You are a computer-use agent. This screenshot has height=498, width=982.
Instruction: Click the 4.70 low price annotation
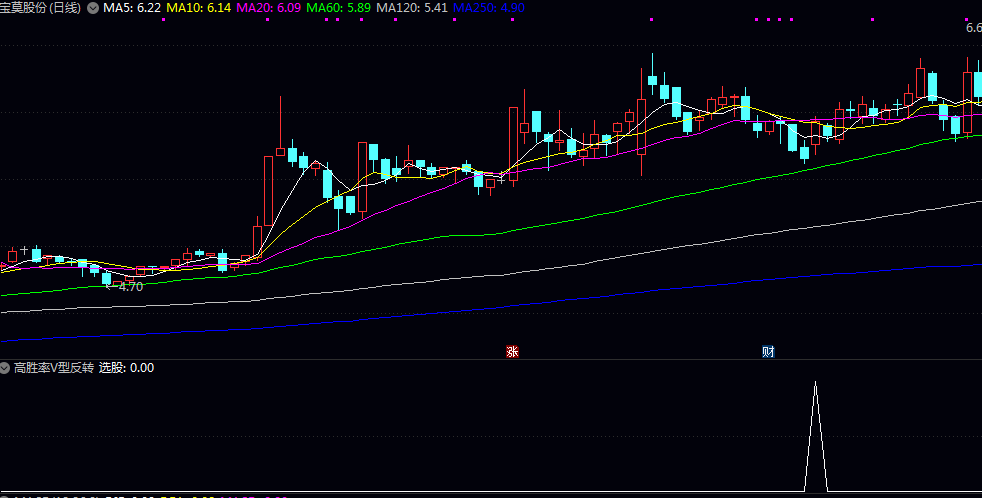(x=131, y=286)
